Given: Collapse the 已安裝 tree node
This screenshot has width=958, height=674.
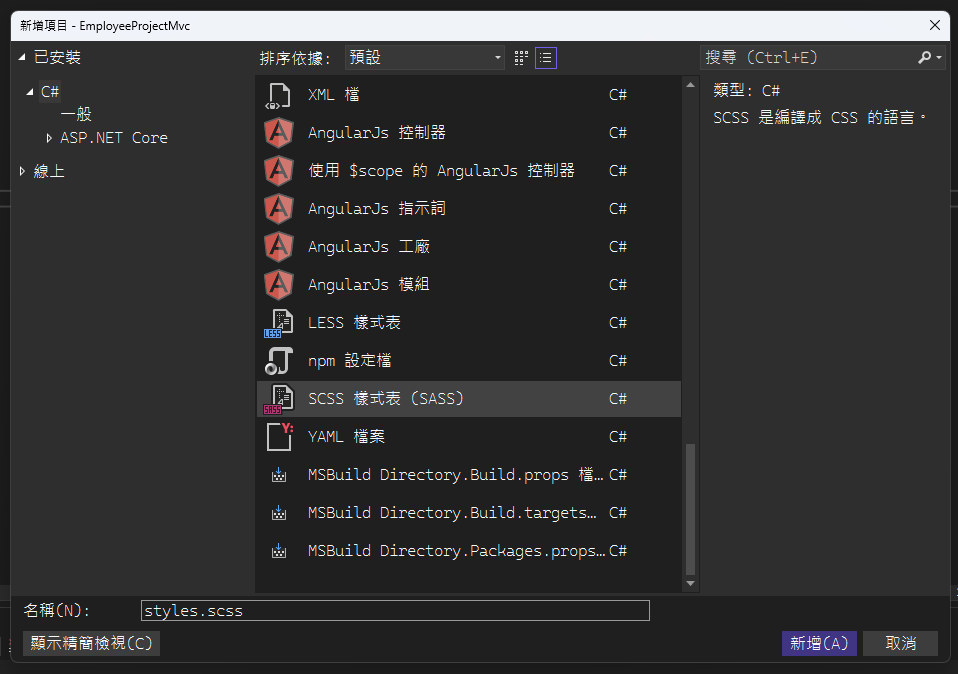Looking at the screenshot, I should [22, 57].
